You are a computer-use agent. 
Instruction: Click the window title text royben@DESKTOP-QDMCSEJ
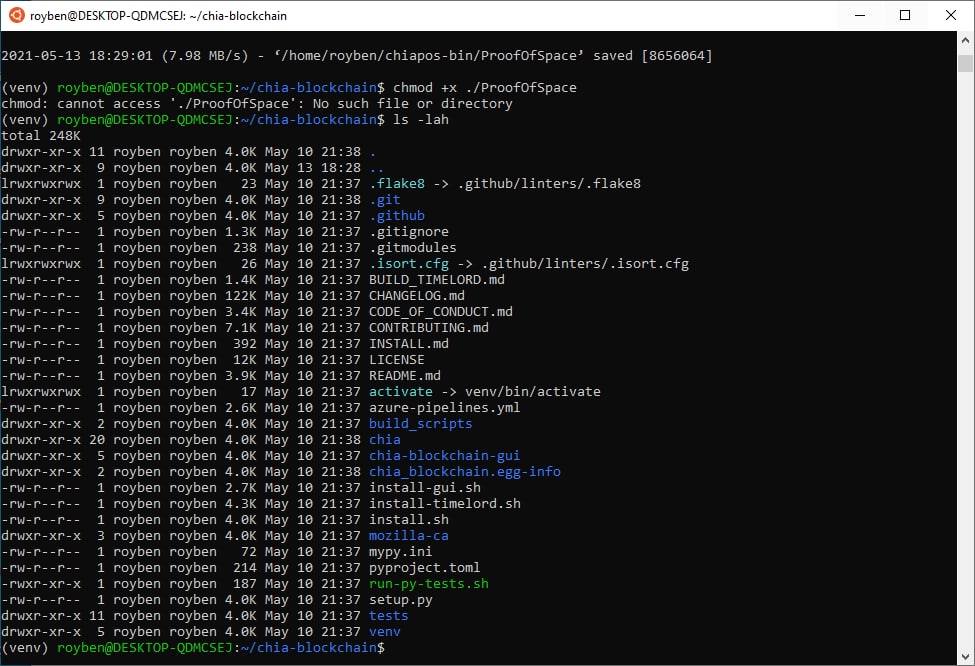(108, 16)
